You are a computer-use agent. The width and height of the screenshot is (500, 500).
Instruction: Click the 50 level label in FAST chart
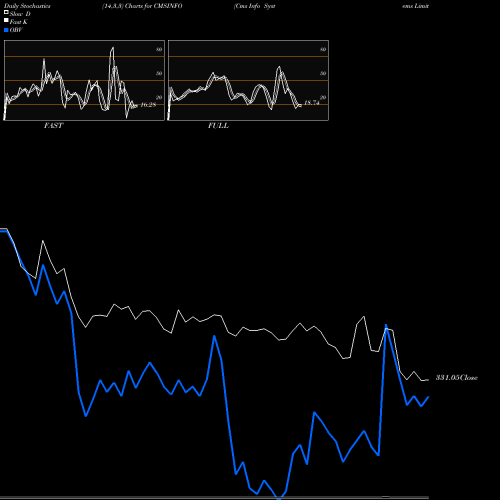(x=159, y=73)
